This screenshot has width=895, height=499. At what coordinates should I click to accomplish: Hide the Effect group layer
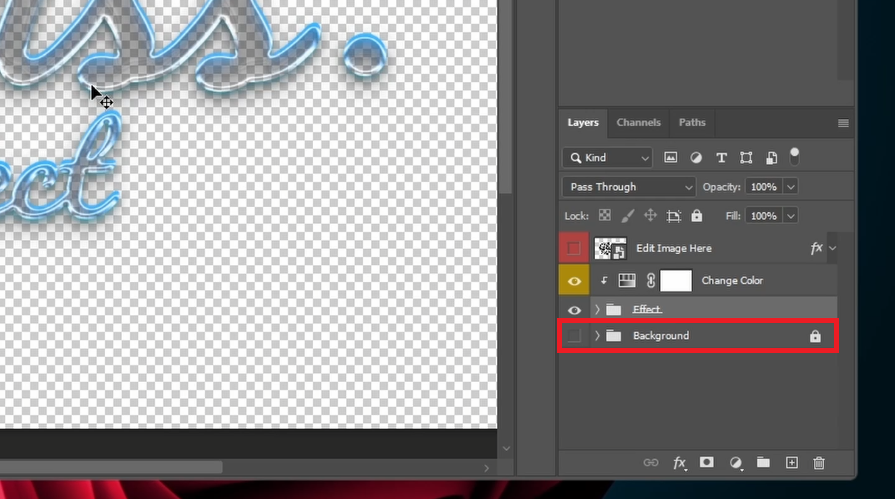(x=574, y=310)
